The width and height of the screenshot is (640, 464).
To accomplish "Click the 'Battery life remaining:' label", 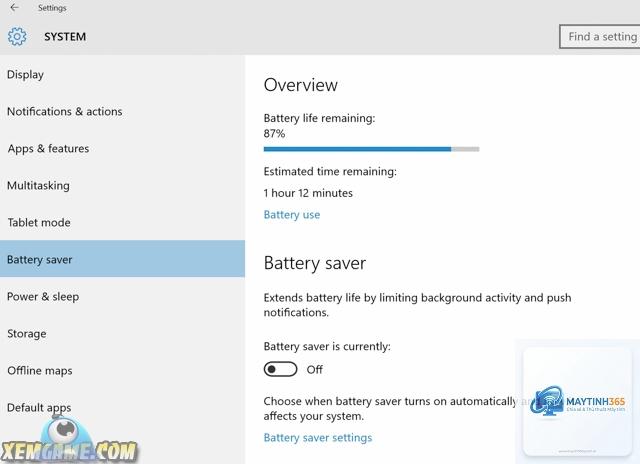I will [319, 118].
